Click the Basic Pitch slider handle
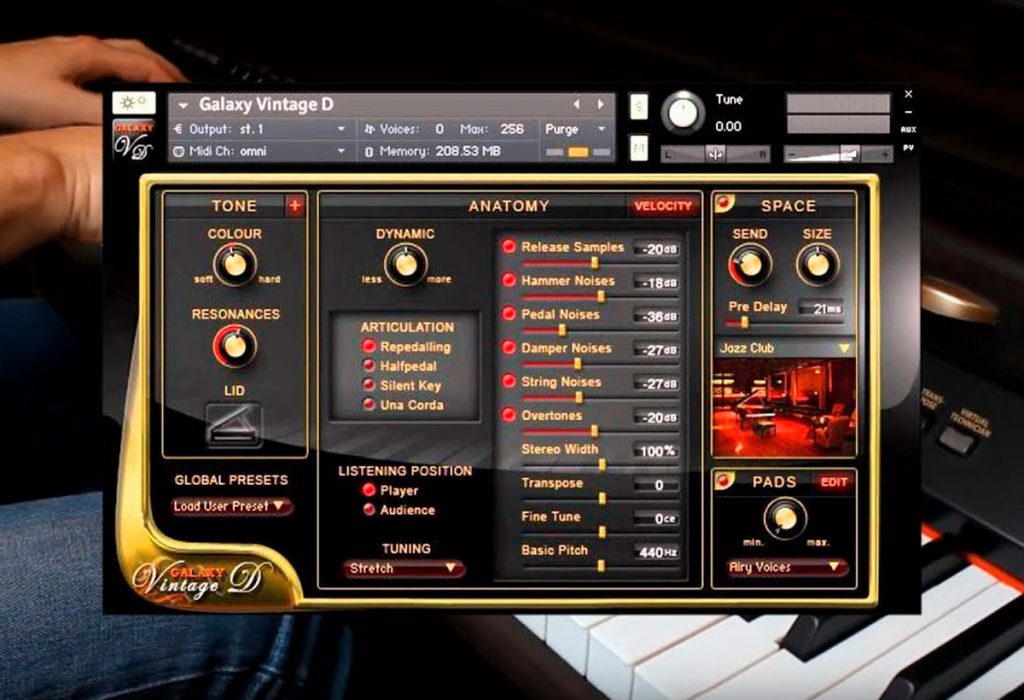The height and width of the screenshot is (700, 1024). click(x=601, y=566)
